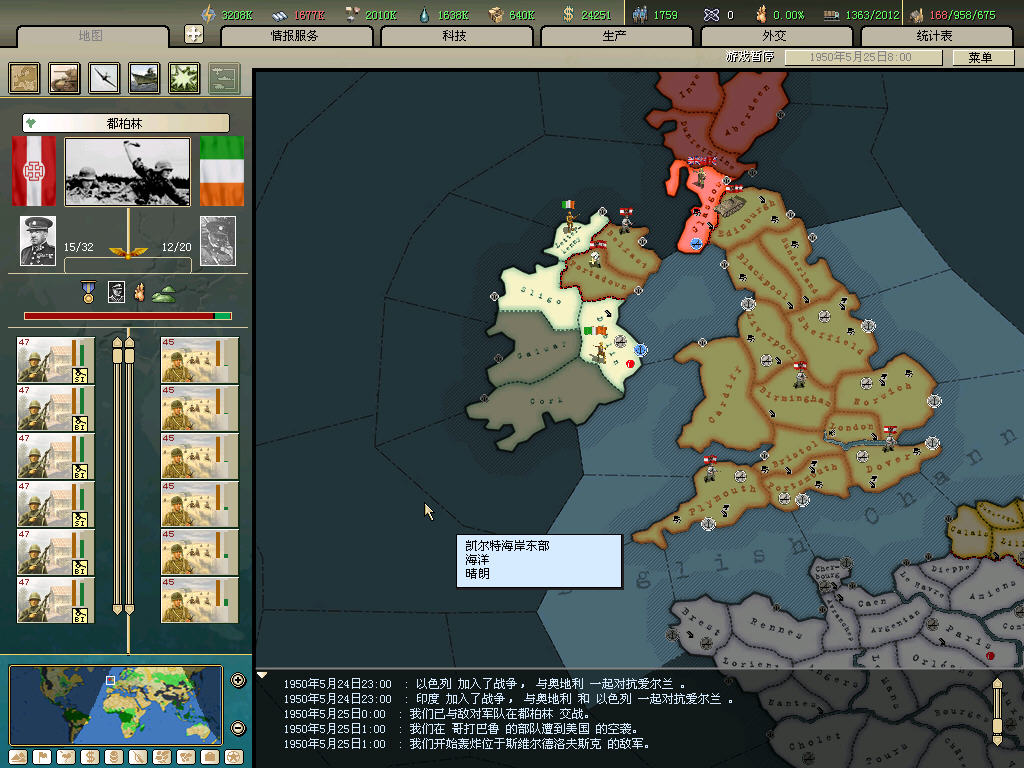Open the 情报服务 intelligence tab
Screen dimensions: 1024x768
pyautogui.click(x=296, y=36)
